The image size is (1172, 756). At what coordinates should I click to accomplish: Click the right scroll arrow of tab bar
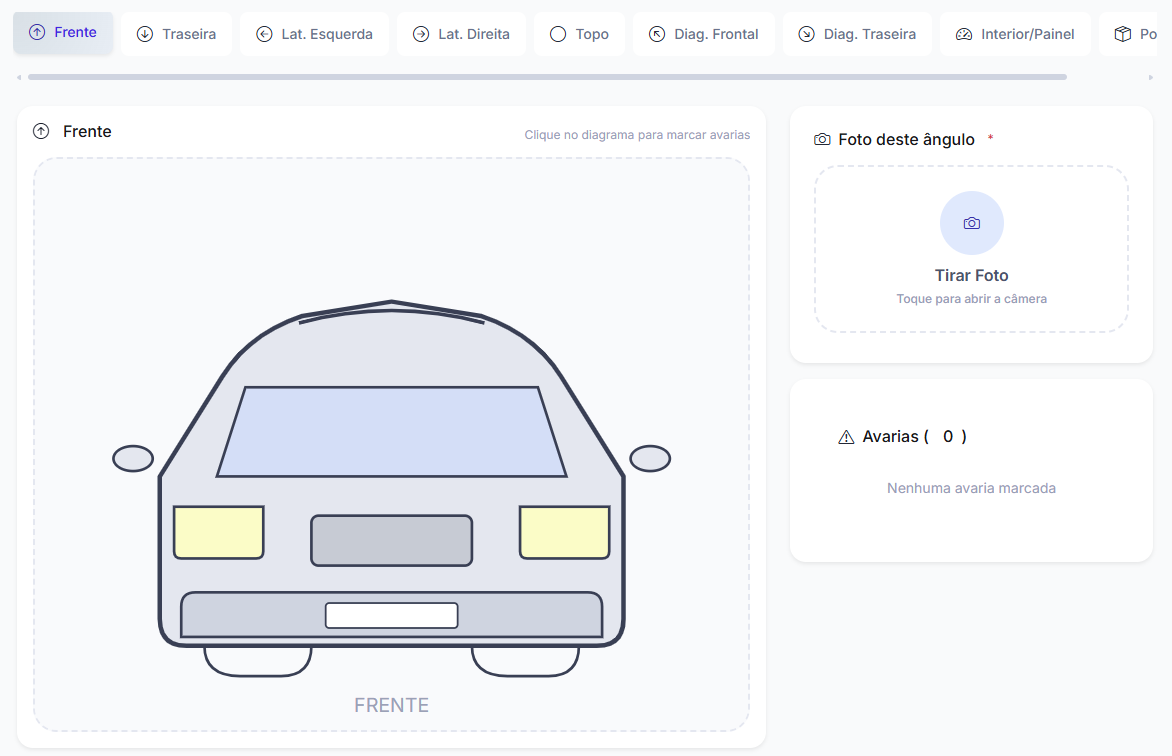coord(1151,77)
